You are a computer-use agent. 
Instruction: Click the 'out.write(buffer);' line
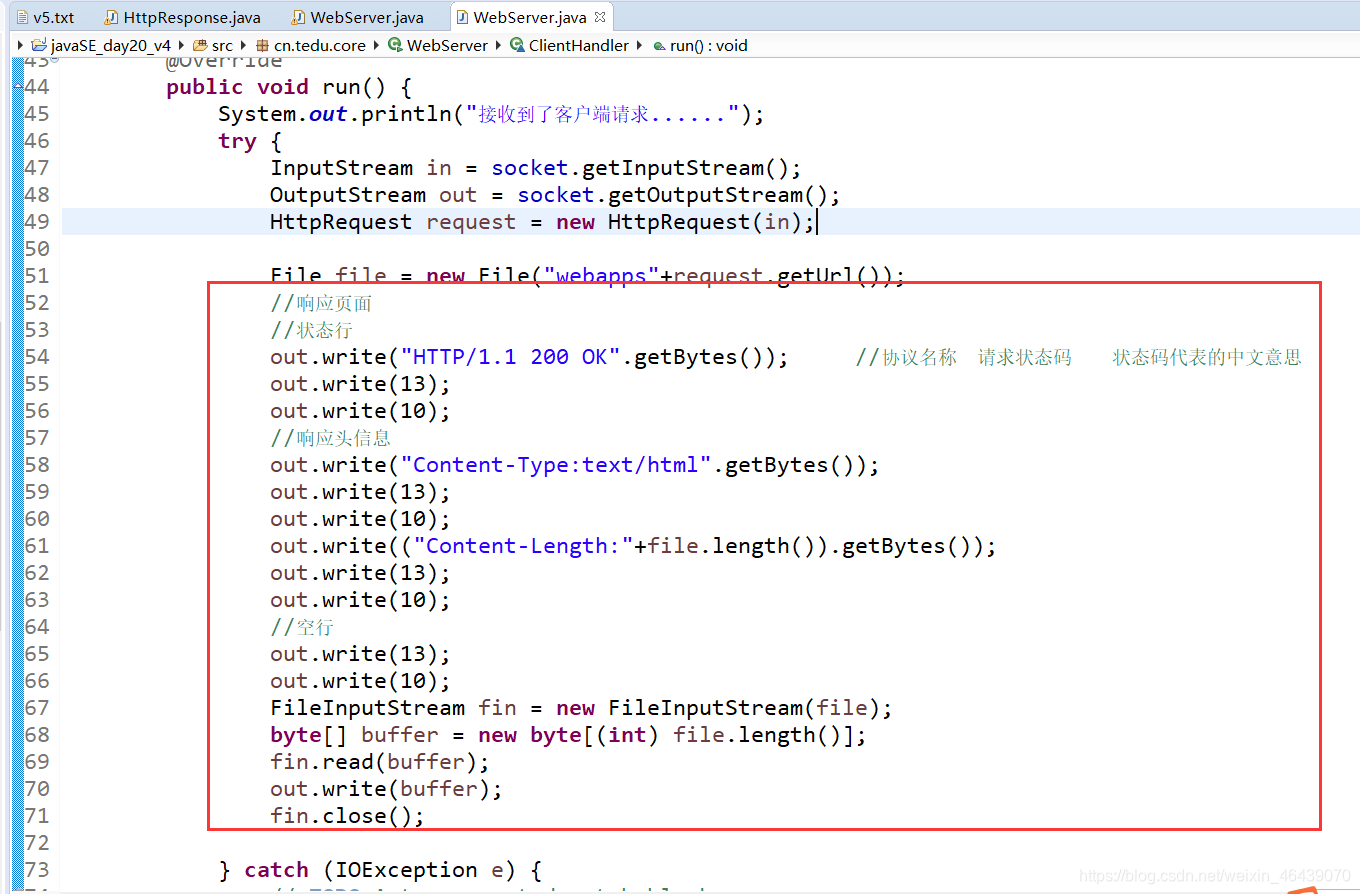pyautogui.click(x=386, y=789)
